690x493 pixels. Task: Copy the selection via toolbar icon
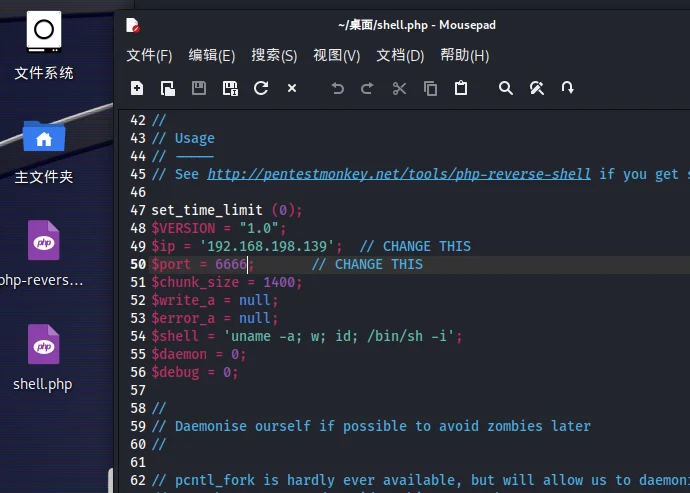click(x=430, y=88)
